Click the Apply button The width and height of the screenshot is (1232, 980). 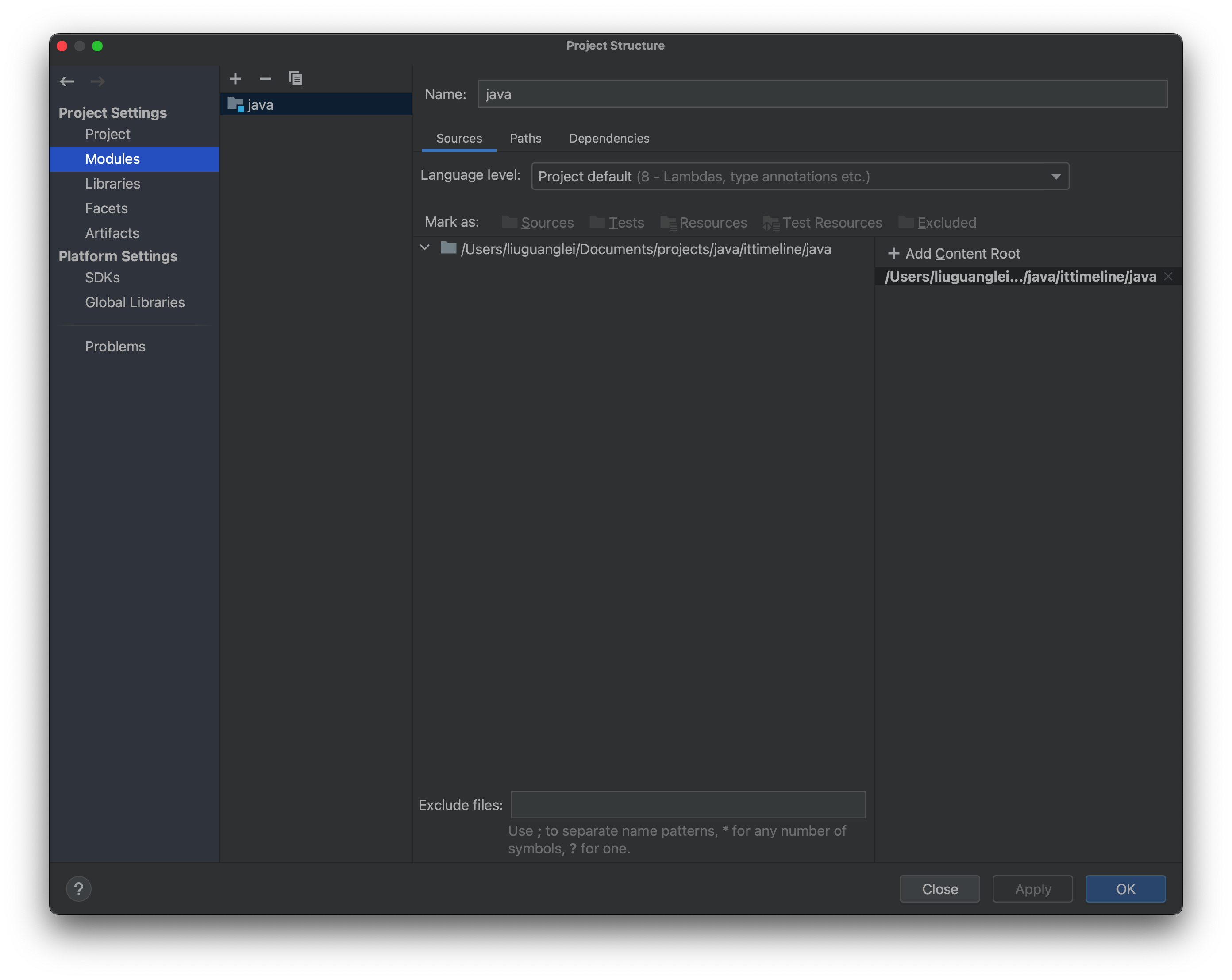1033,889
